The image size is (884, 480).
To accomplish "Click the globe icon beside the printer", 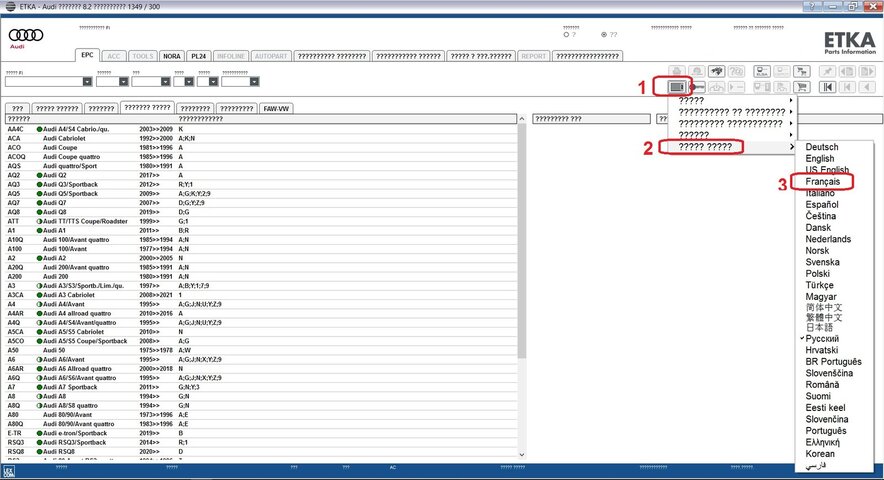I will point(697,72).
